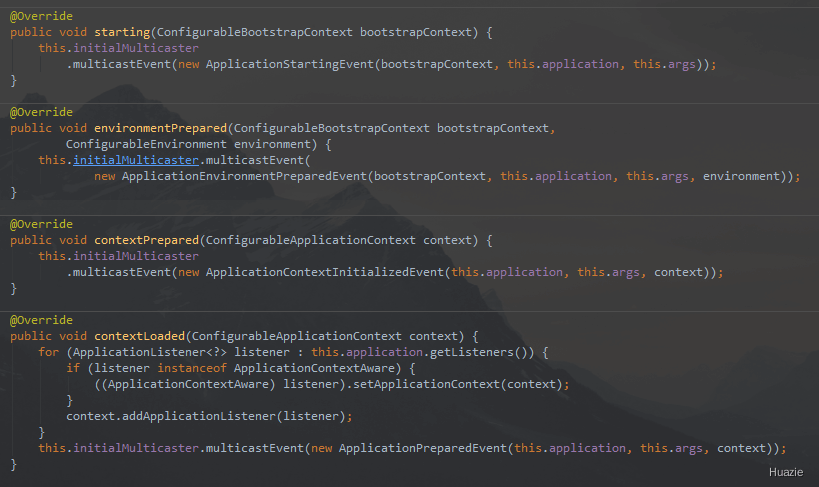Click the contextLoaded method name

[x=139, y=337]
